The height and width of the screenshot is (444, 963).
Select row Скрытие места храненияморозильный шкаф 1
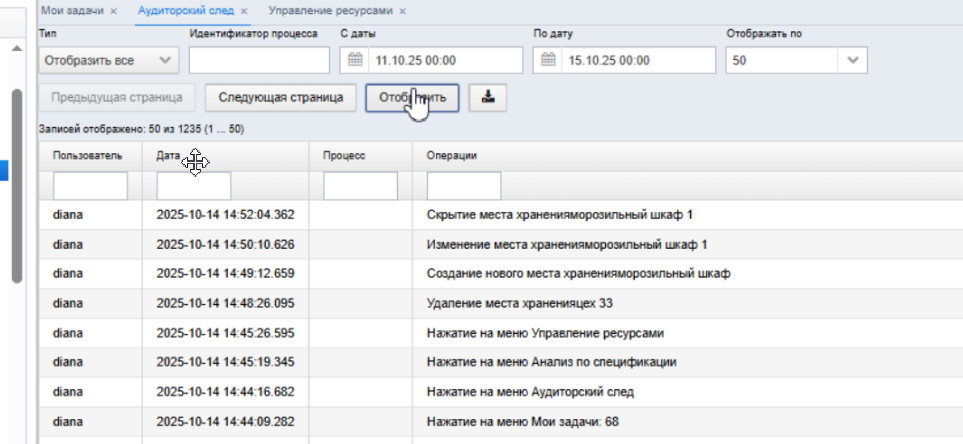tap(501, 215)
